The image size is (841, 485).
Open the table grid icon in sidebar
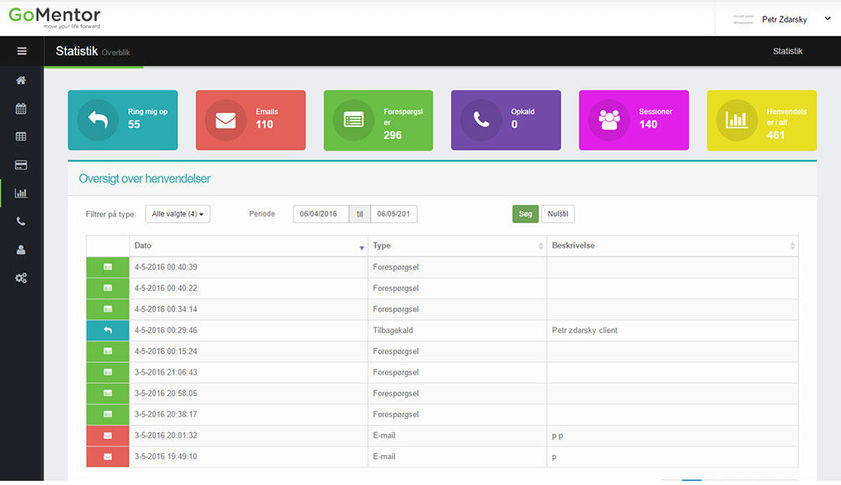[x=21, y=136]
